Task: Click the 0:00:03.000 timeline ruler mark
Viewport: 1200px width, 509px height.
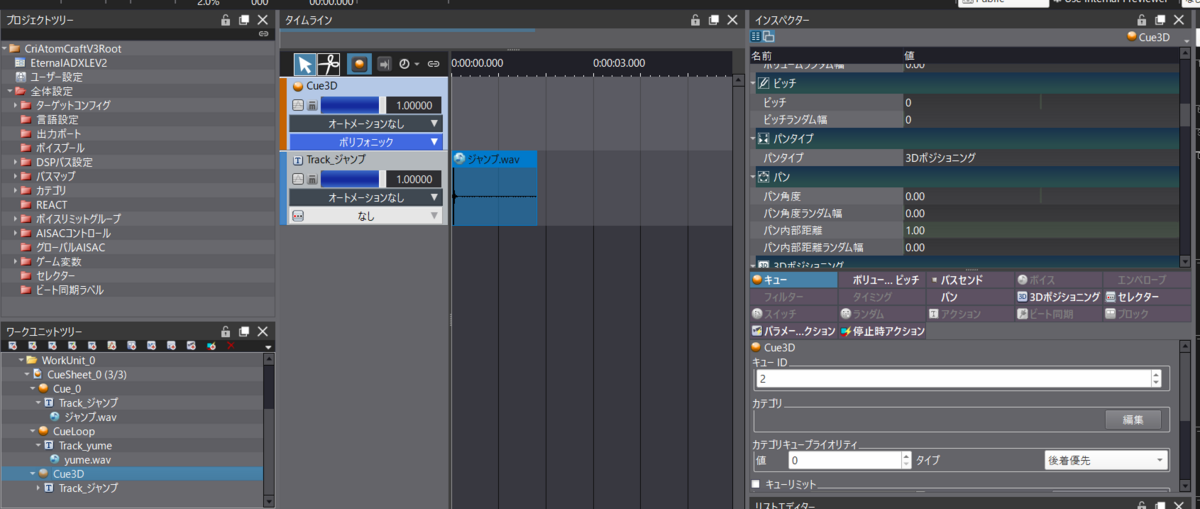Action: point(619,63)
